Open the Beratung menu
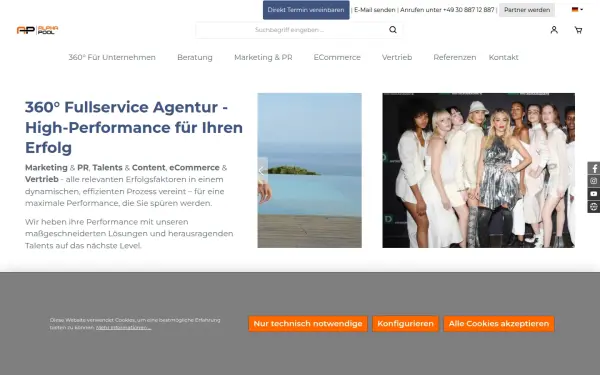This screenshot has width=600, height=375. click(x=195, y=57)
